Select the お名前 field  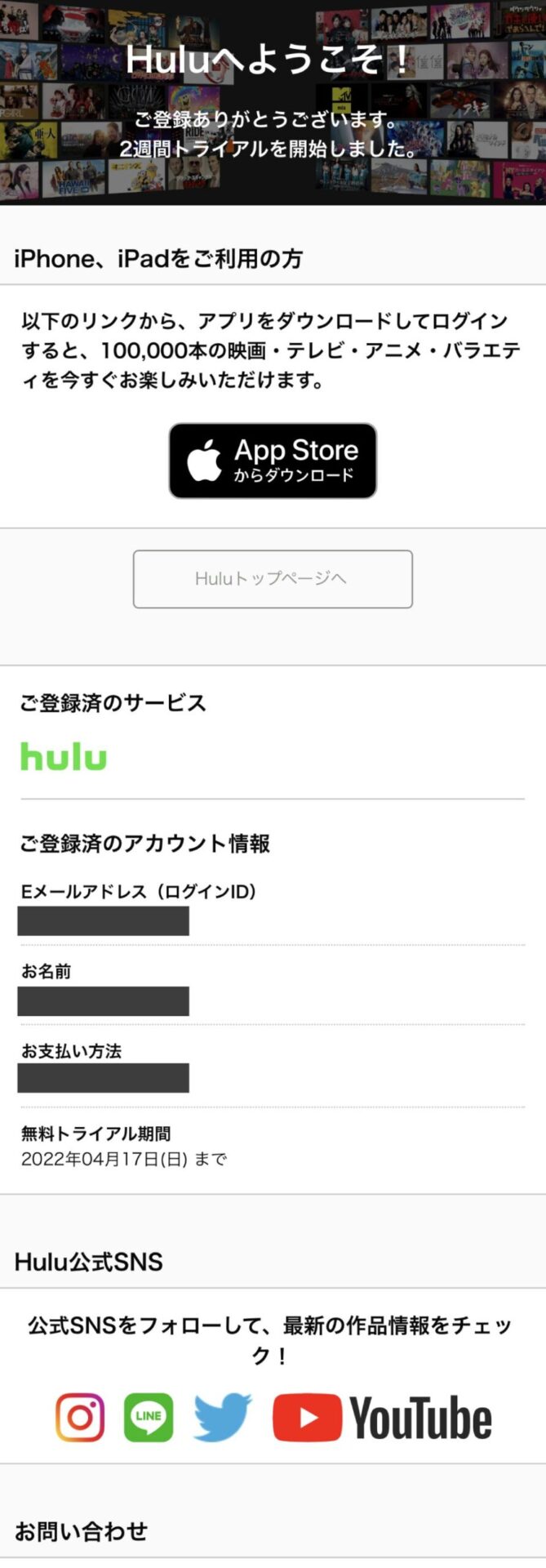pyautogui.click(x=102, y=1001)
